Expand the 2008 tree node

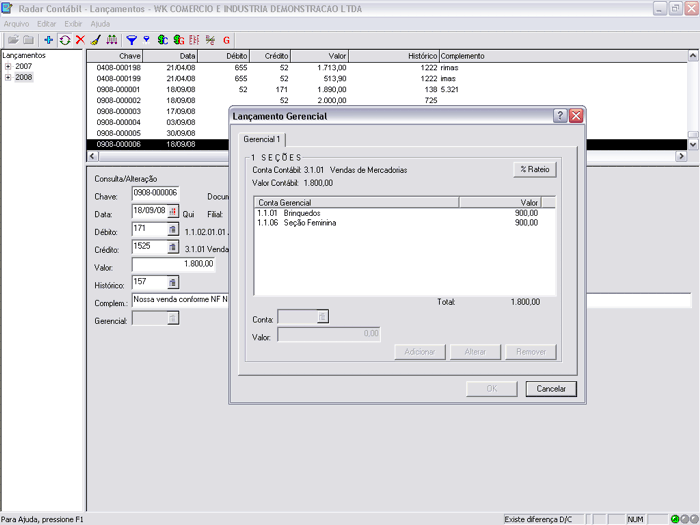point(8,77)
